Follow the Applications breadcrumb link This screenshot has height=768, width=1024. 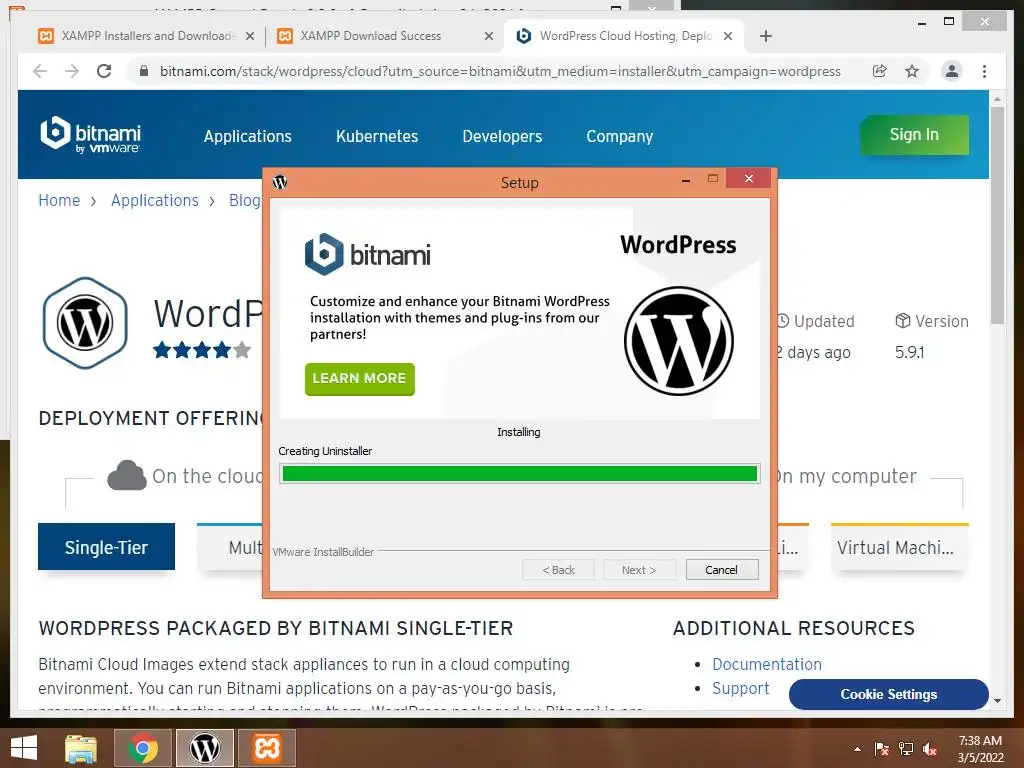tap(155, 200)
